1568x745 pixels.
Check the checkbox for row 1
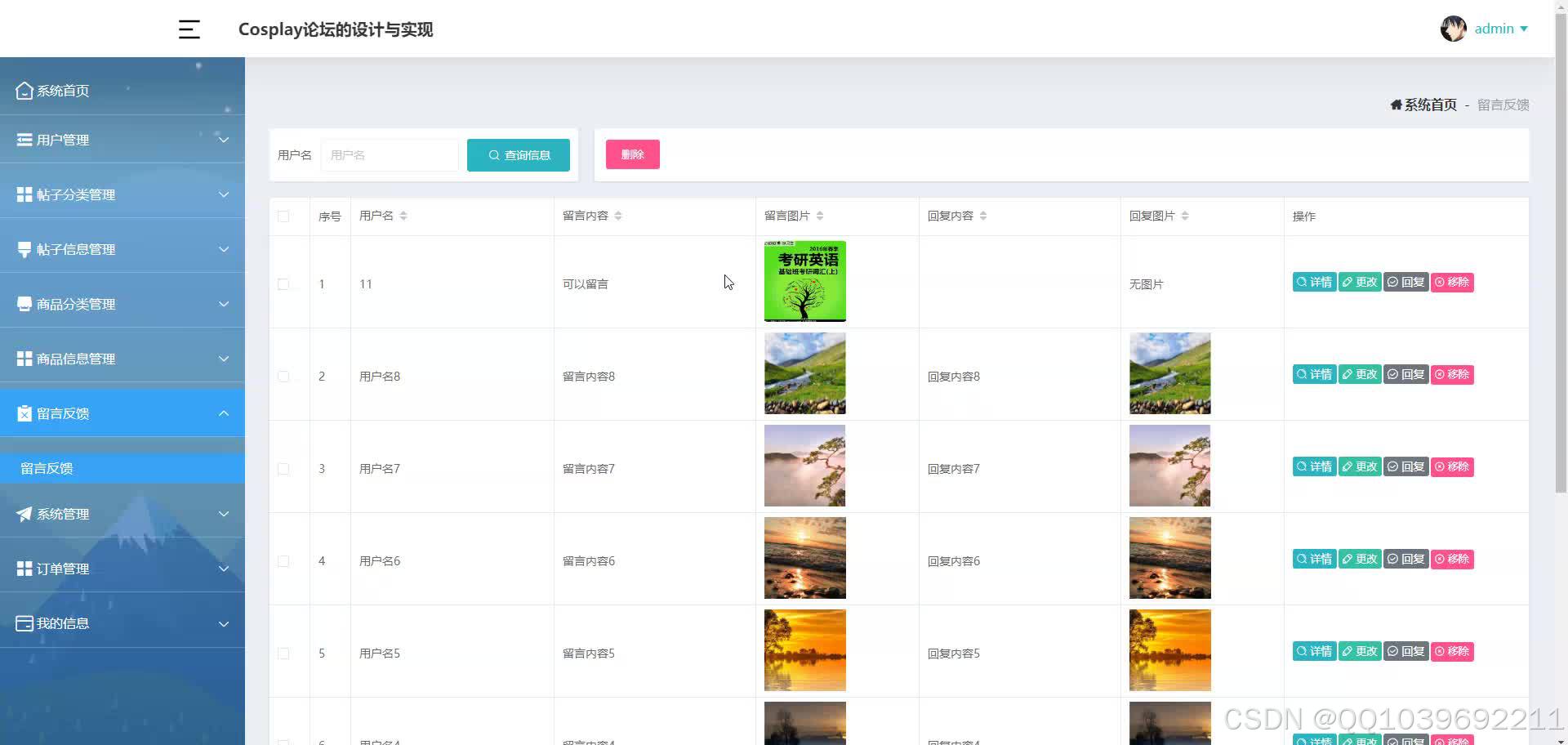pyautogui.click(x=283, y=284)
